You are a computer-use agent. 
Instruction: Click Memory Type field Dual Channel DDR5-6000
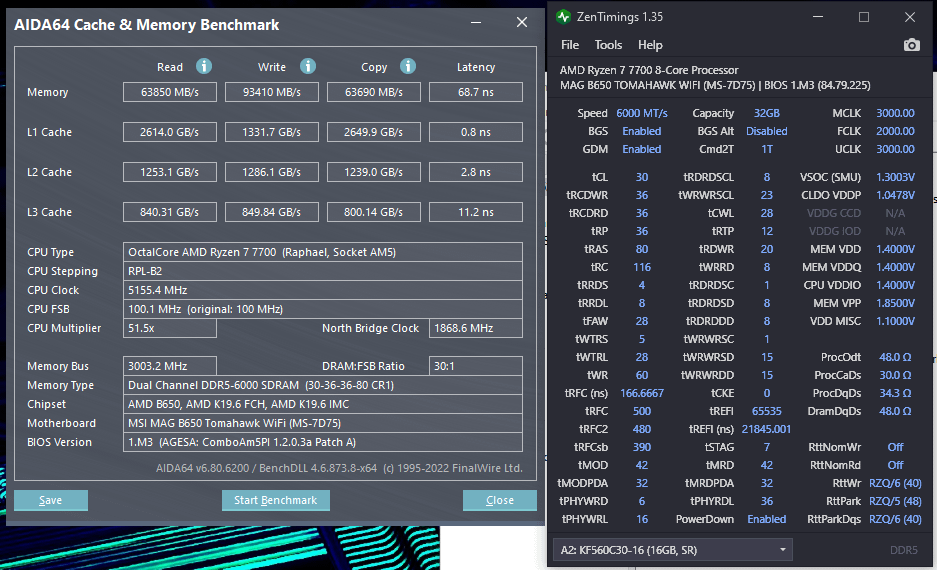[323, 385]
